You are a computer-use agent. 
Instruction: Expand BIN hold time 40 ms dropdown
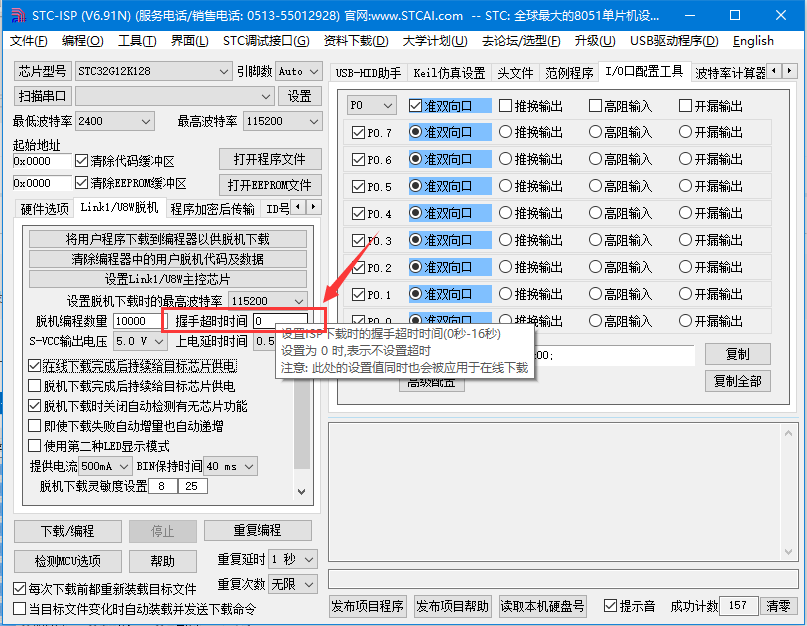[250, 466]
